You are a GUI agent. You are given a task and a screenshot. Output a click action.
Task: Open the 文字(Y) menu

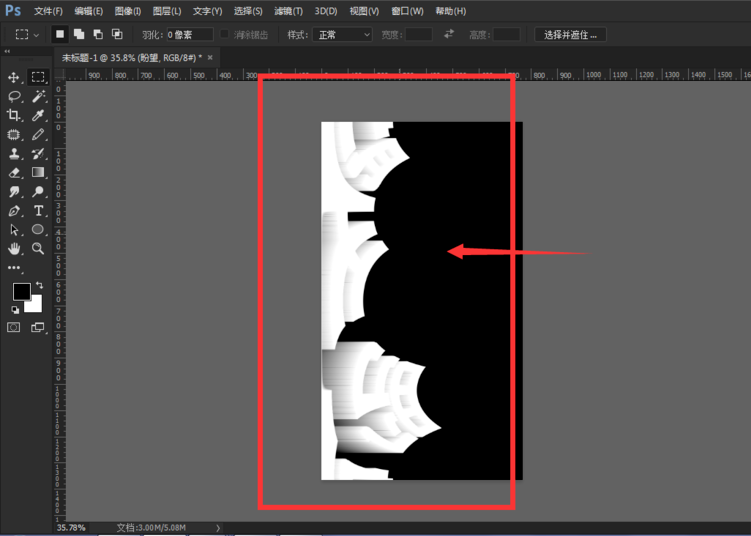pyautogui.click(x=207, y=11)
